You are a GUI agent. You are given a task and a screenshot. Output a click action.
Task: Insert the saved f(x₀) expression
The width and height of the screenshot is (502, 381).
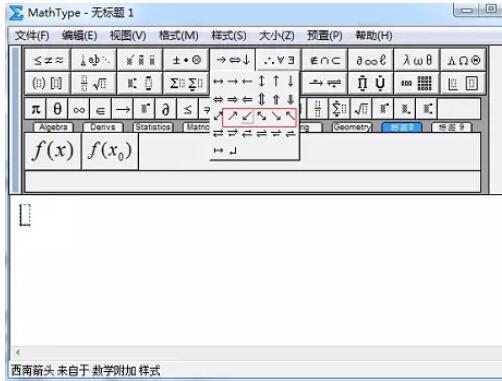coord(110,151)
